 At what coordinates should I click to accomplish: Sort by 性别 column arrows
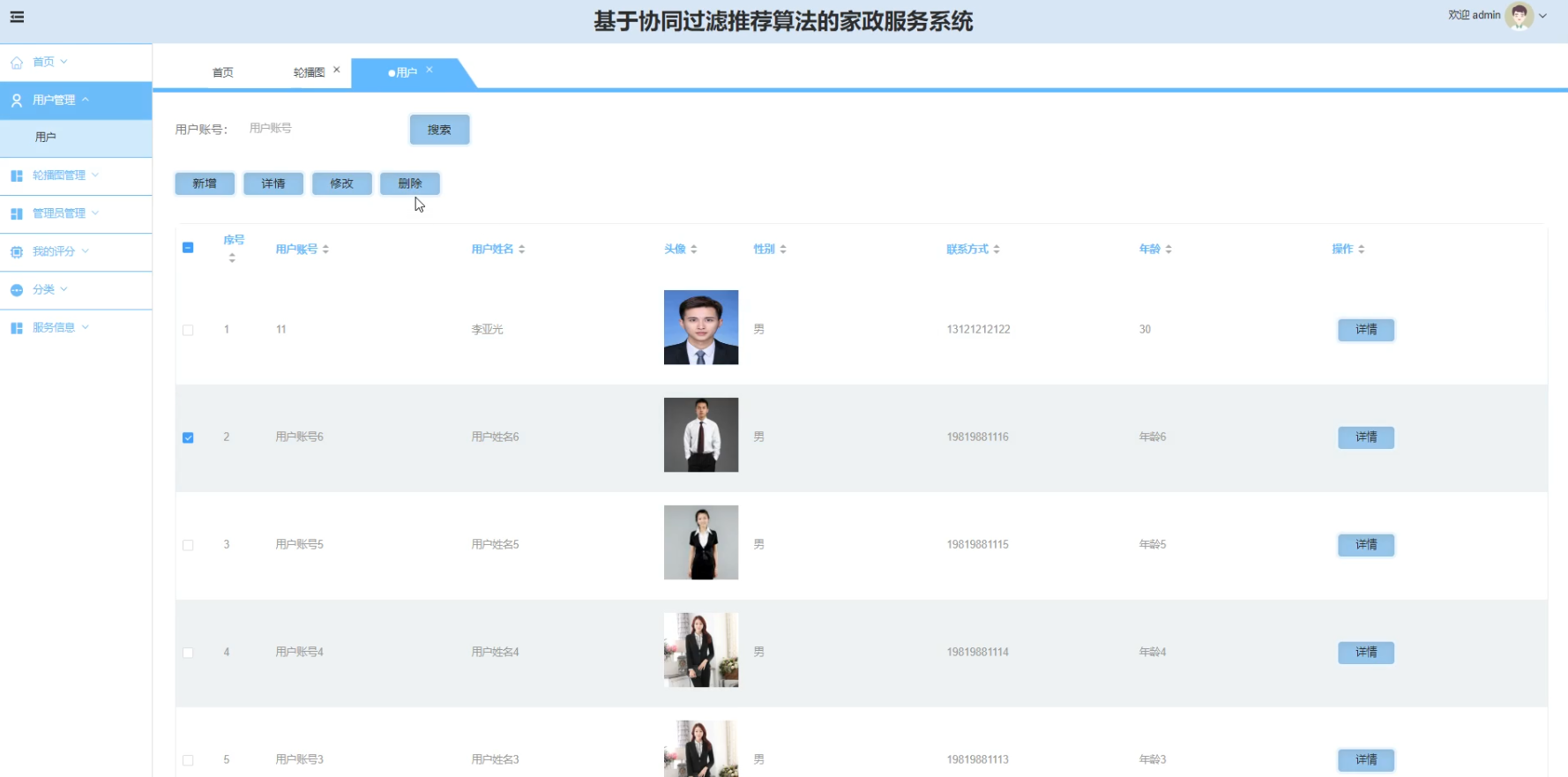pyautogui.click(x=783, y=250)
